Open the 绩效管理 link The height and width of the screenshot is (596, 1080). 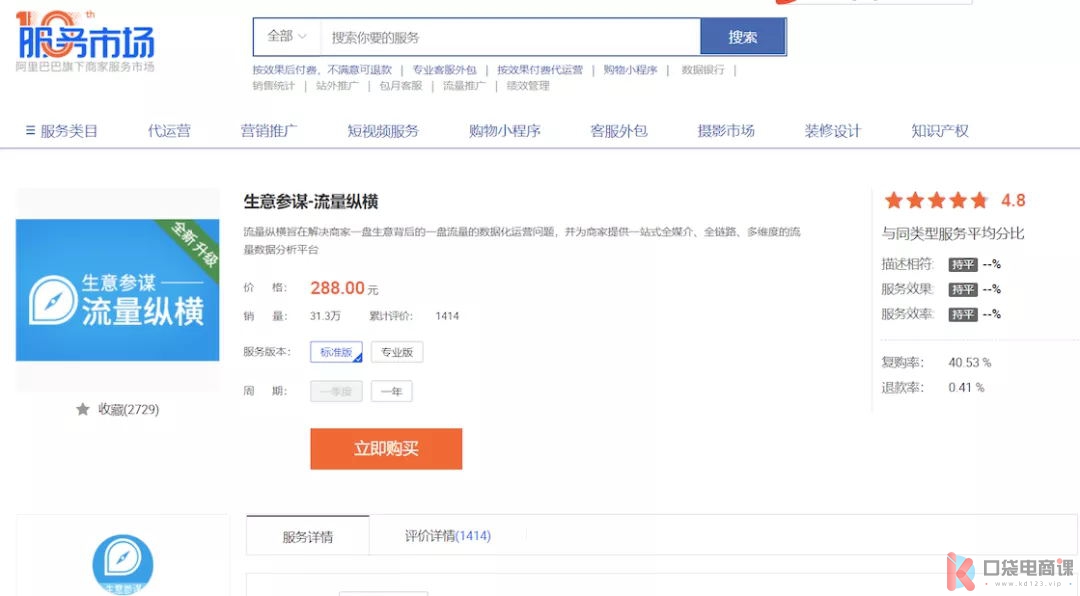coord(528,85)
